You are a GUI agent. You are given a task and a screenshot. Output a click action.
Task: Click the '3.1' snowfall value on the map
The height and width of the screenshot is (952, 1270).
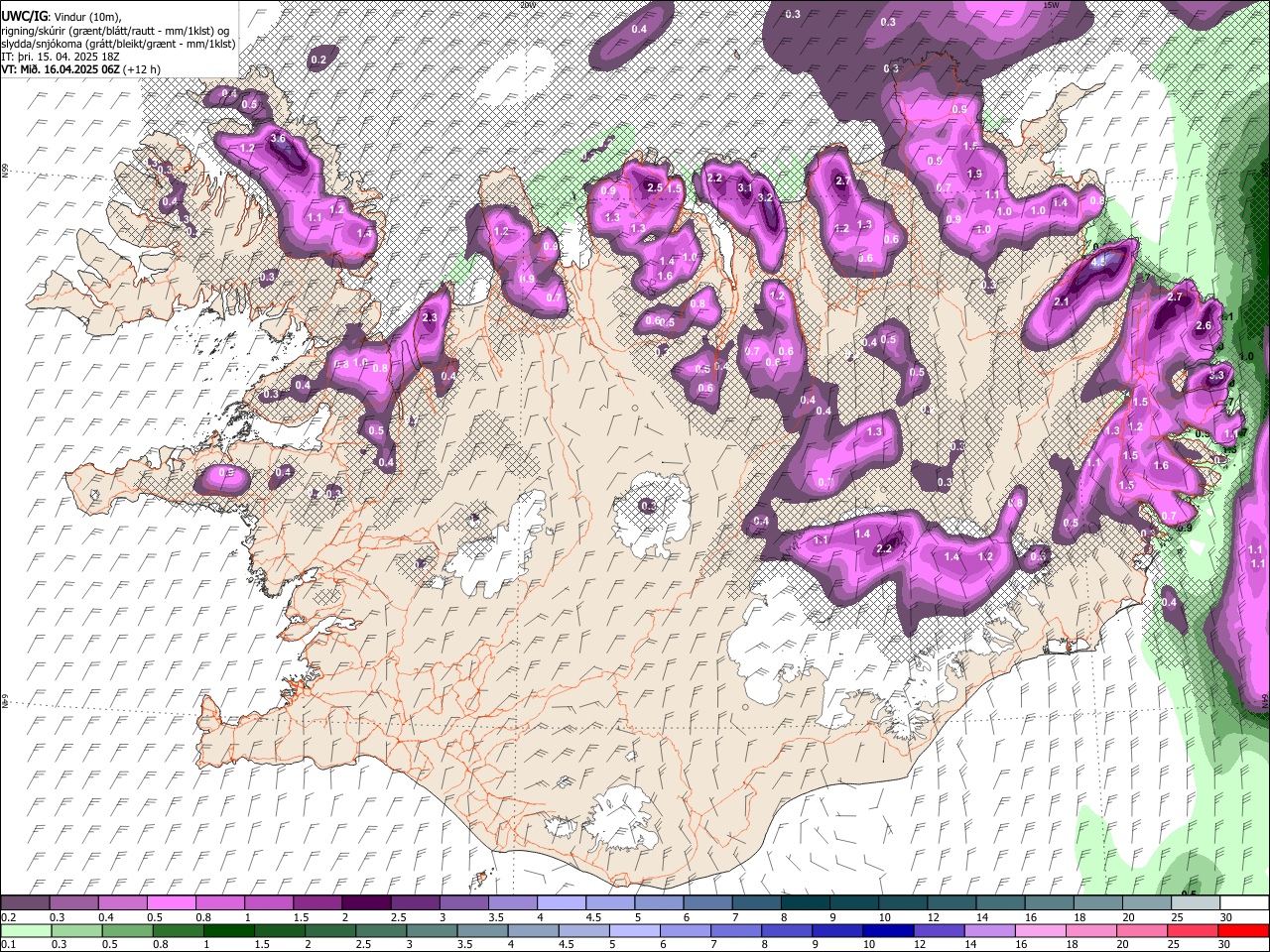(x=745, y=187)
